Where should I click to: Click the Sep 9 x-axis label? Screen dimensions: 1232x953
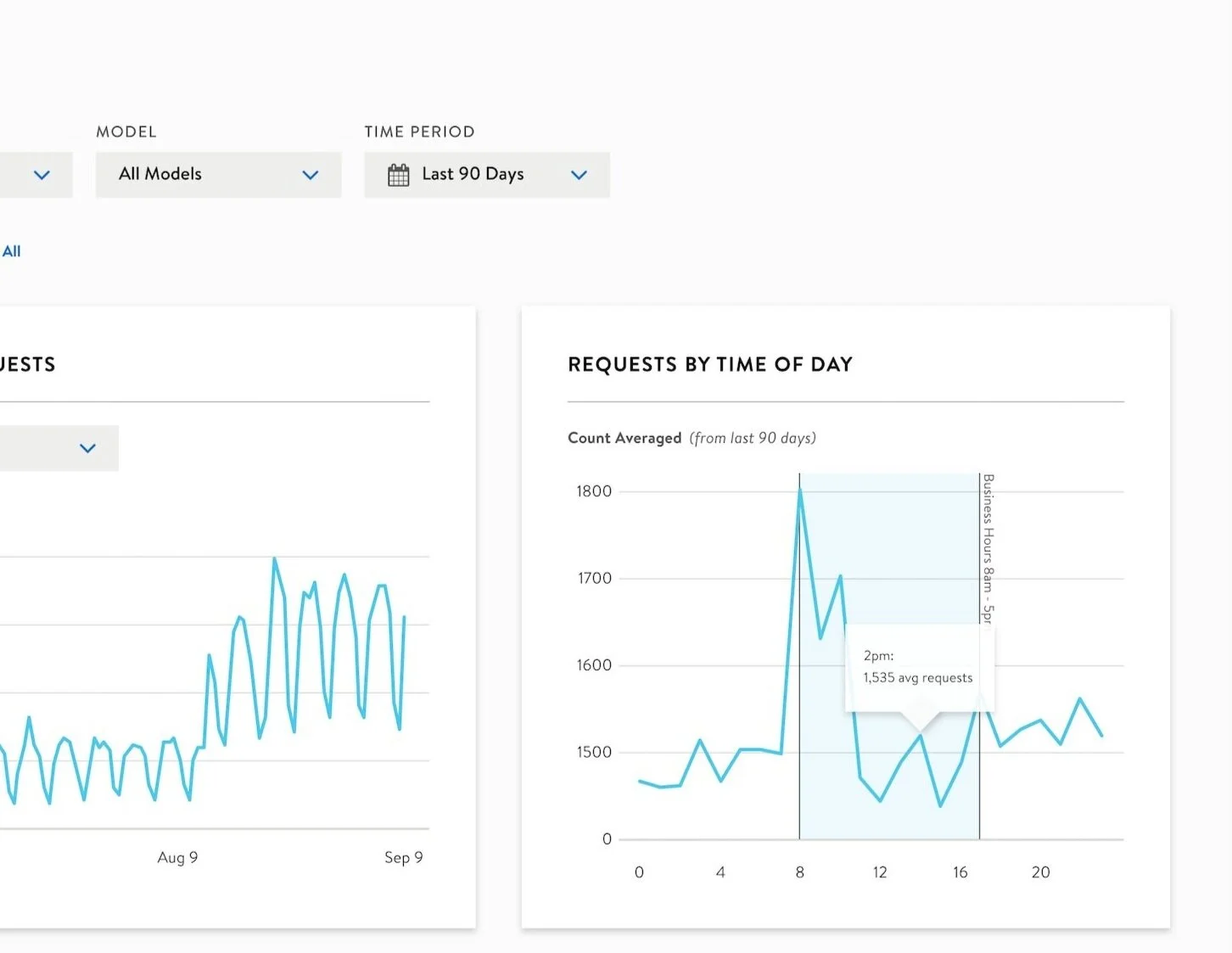403,858
